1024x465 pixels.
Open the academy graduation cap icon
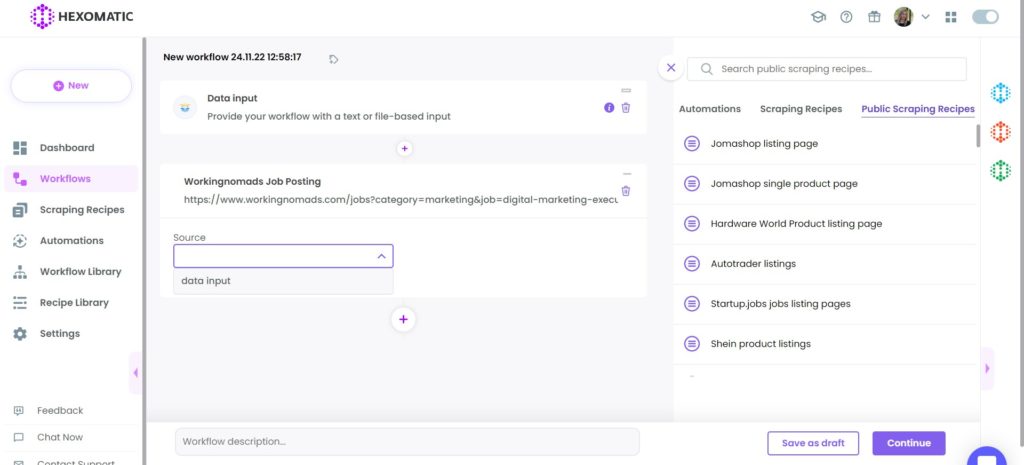pos(818,17)
